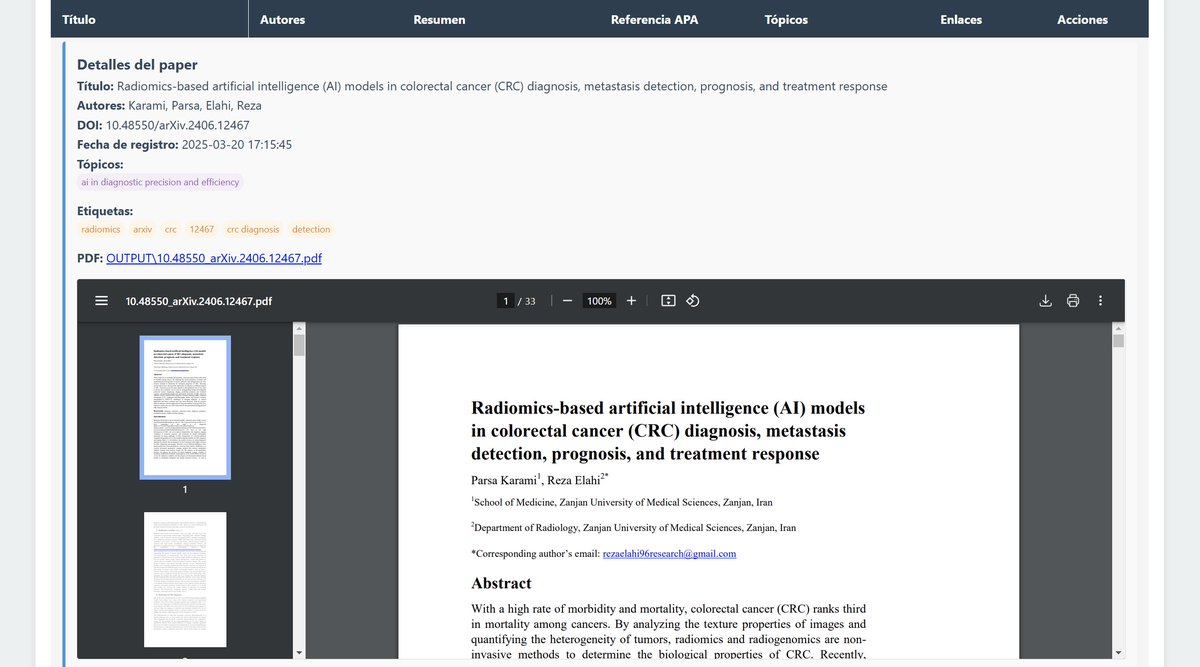Toggle the thumbnail sidebar with the hamburger icon
The height and width of the screenshot is (667, 1200).
tap(101, 300)
